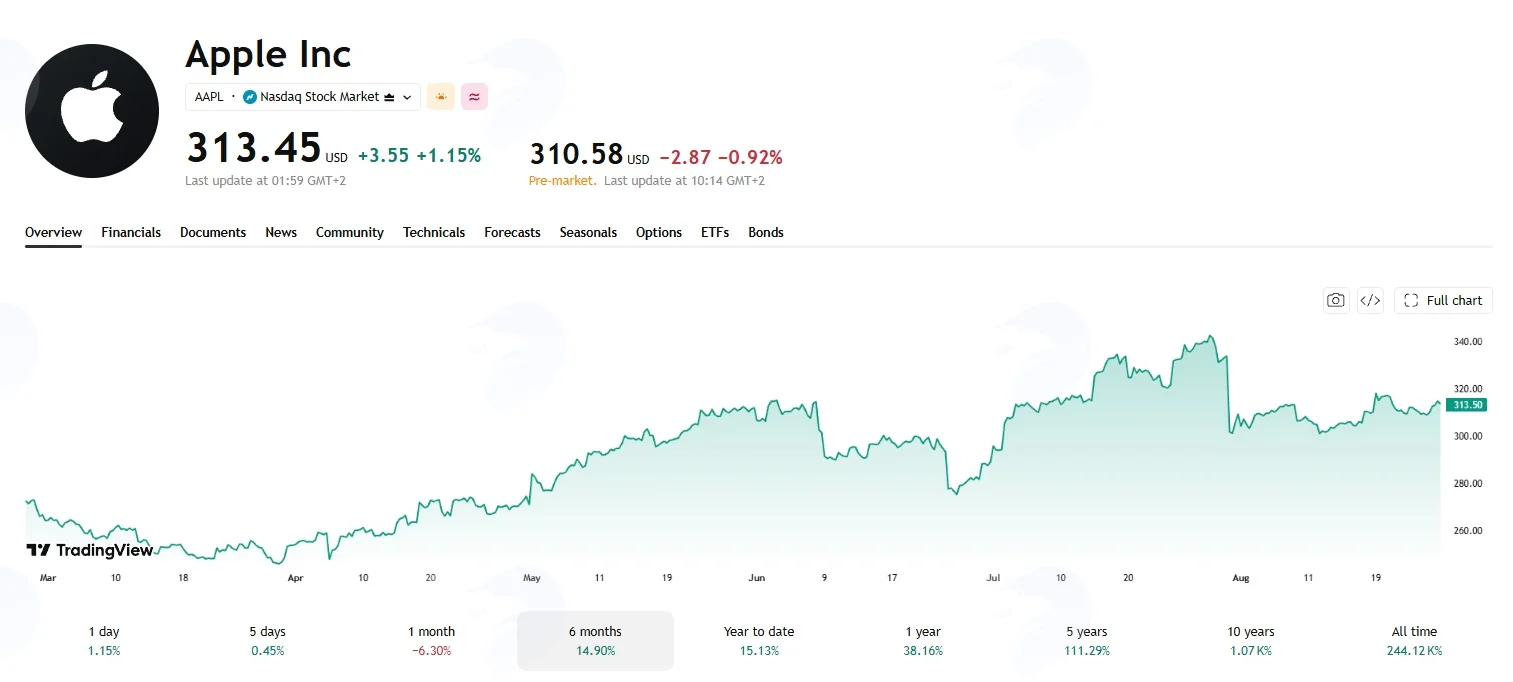1513x682 pixels.
Task: Open the Technicals tab
Action: coord(434,232)
